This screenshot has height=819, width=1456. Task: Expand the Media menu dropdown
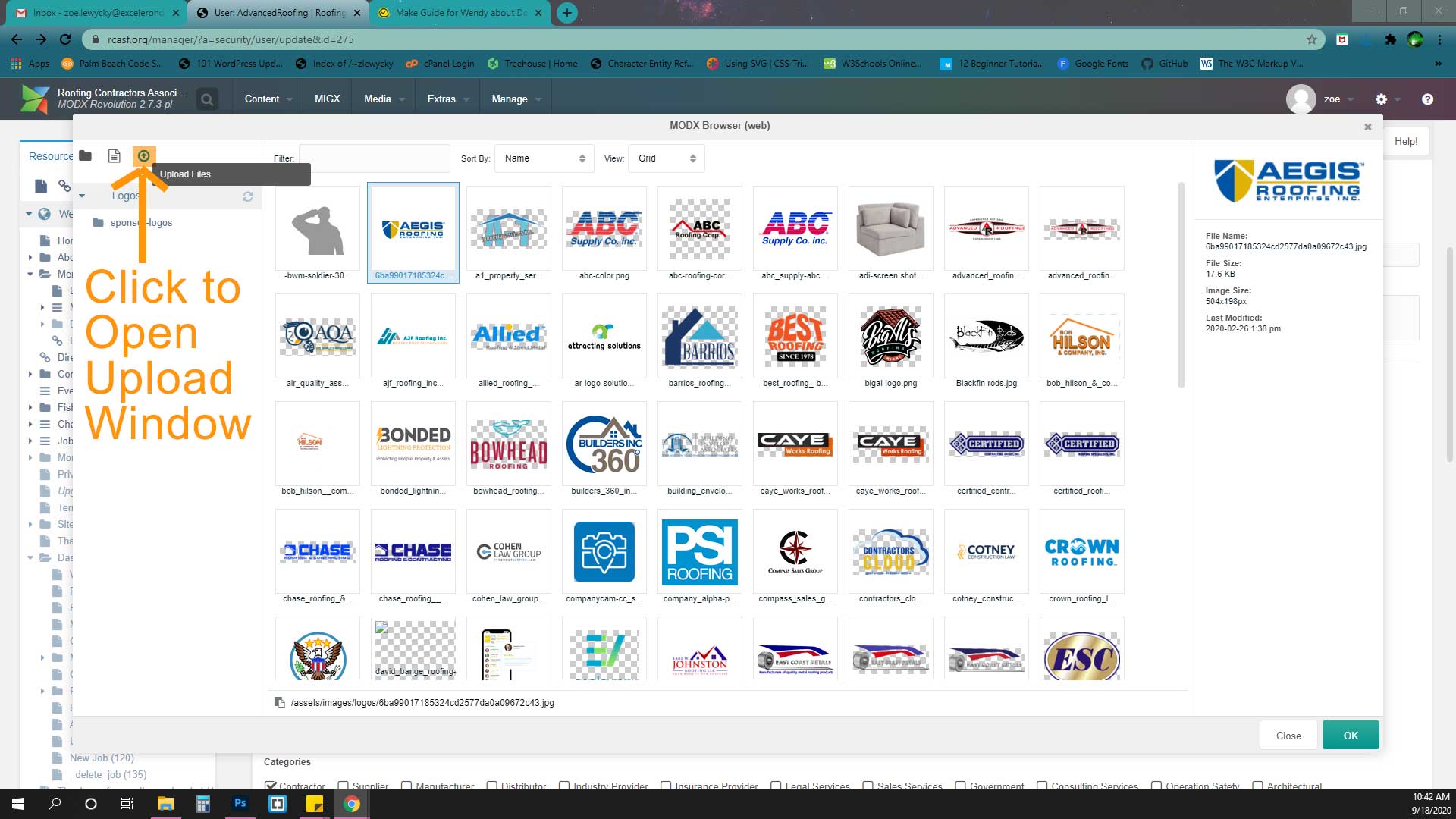[384, 99]
